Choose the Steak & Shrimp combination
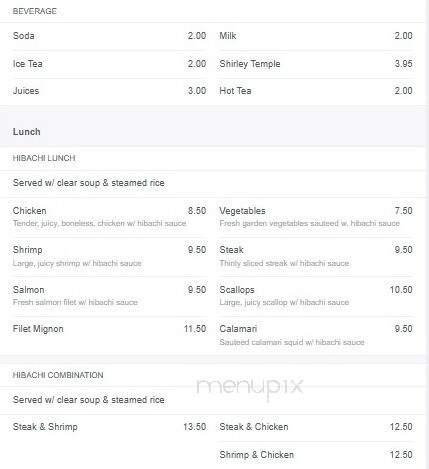This screenshot has height=469, width=429. click(x=109, y=427)
